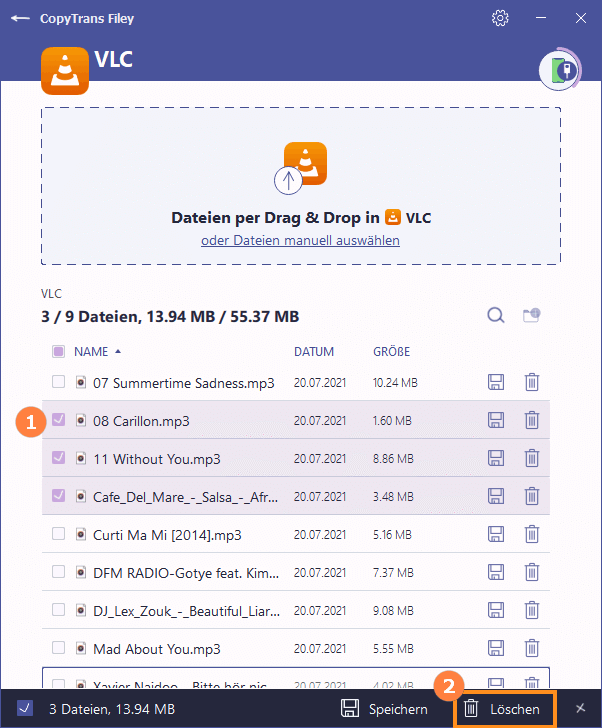Delete 07 Summertime Sadness.mp3 with trash icon
Screen dimensions: 602x728
tap(532, 382)
